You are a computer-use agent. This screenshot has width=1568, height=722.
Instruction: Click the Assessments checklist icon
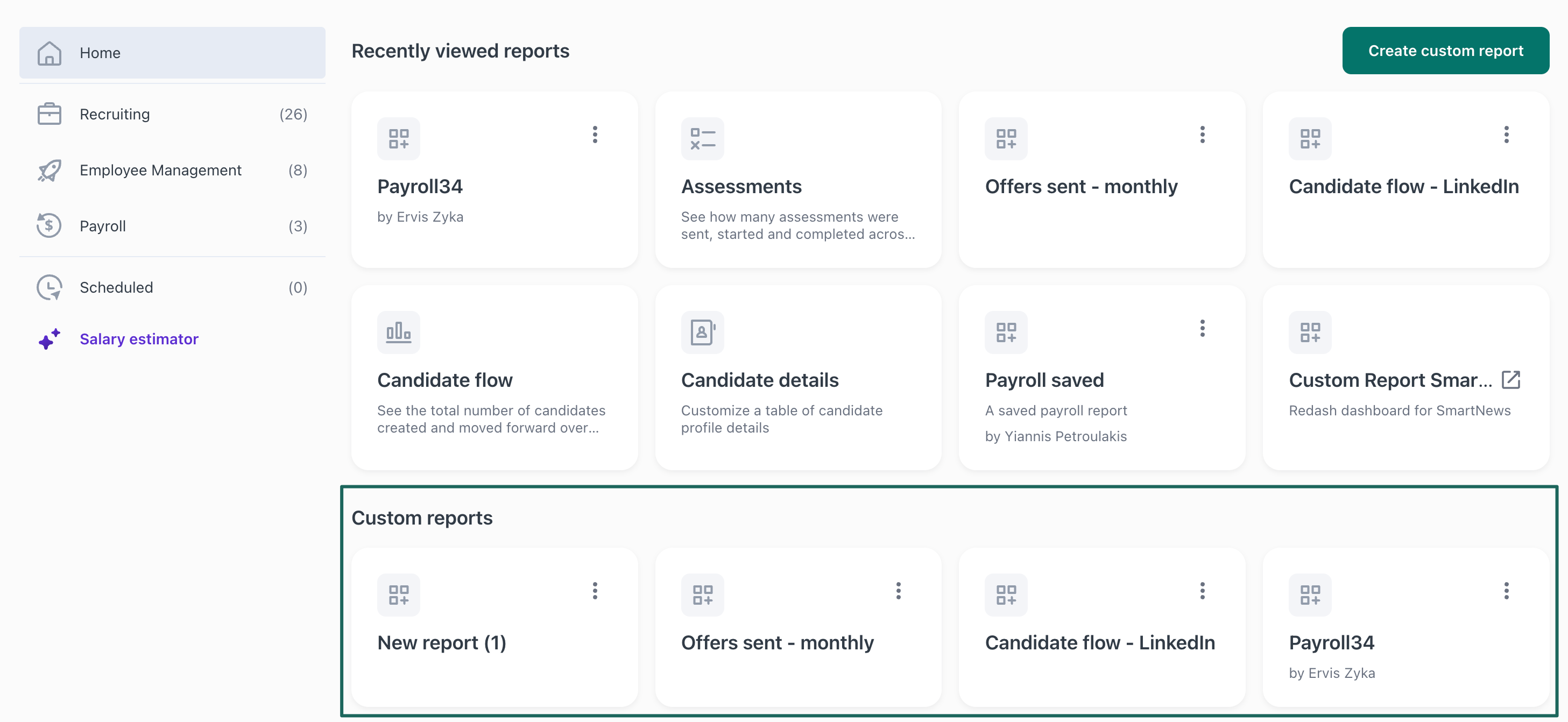pos(702,139)
